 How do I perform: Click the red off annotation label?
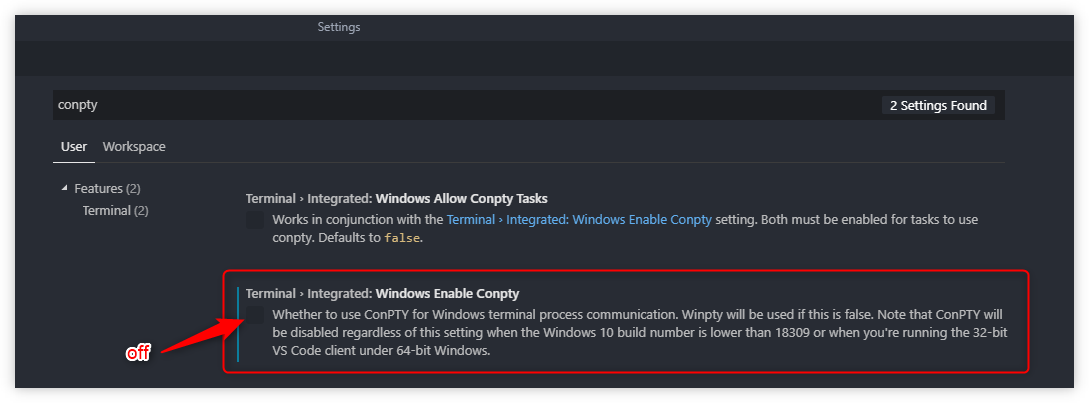click(137, 353)
